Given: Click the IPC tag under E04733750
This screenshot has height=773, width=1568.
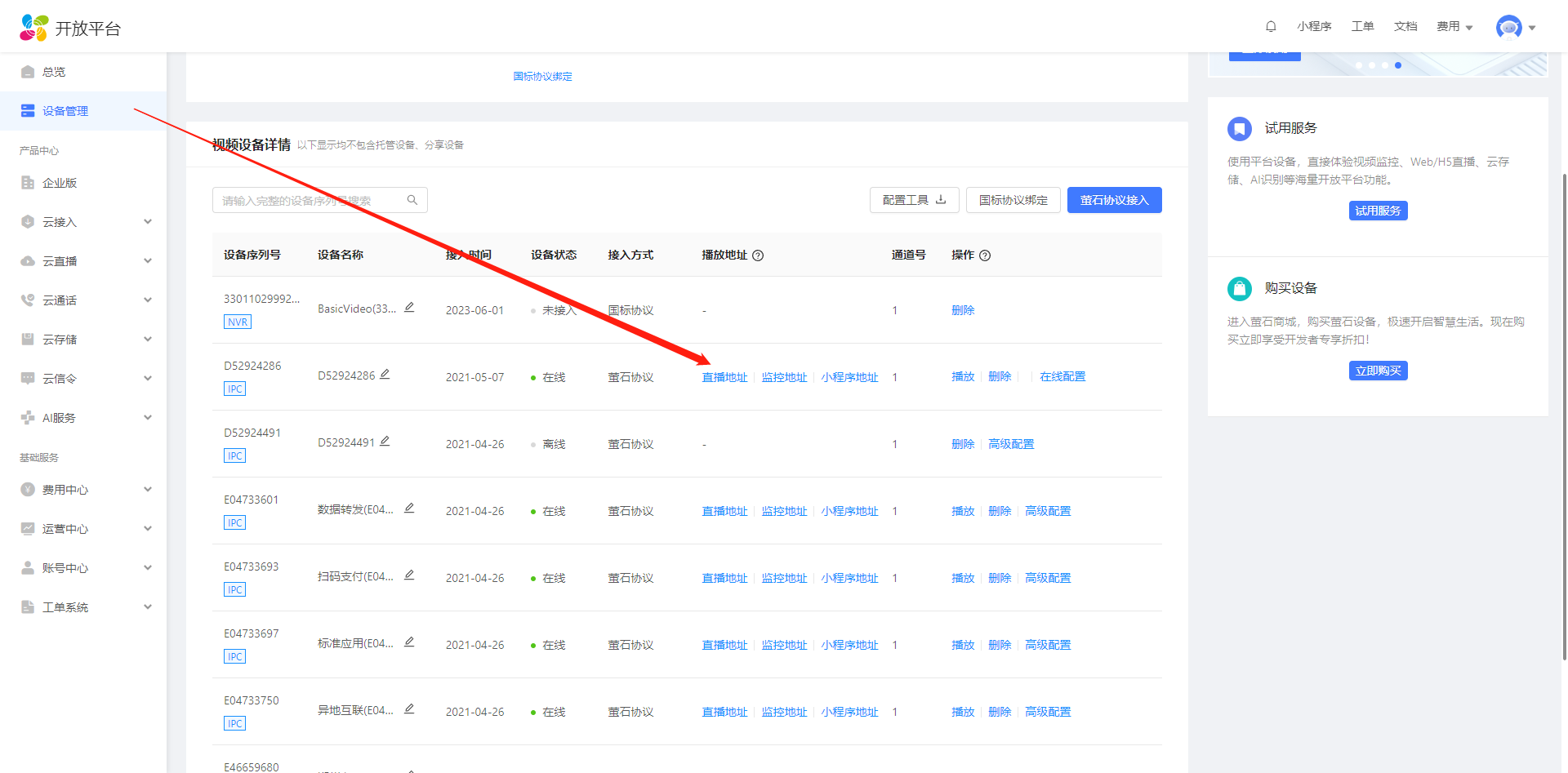Looking at the screenshot, I should point(235,723).
